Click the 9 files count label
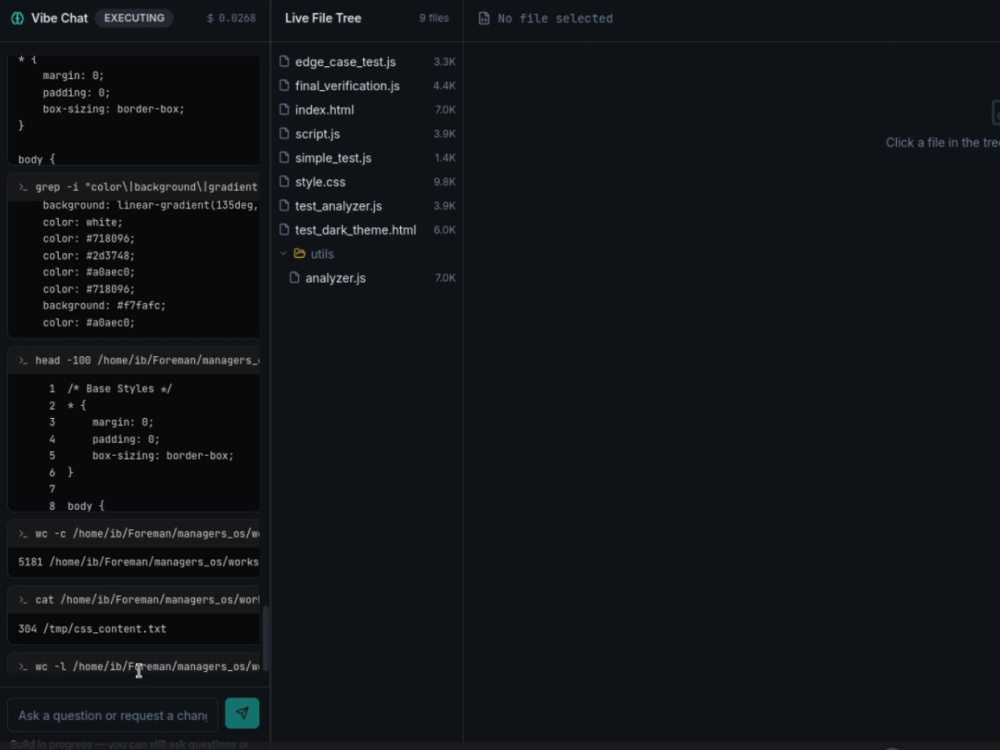 click(434, 18)
